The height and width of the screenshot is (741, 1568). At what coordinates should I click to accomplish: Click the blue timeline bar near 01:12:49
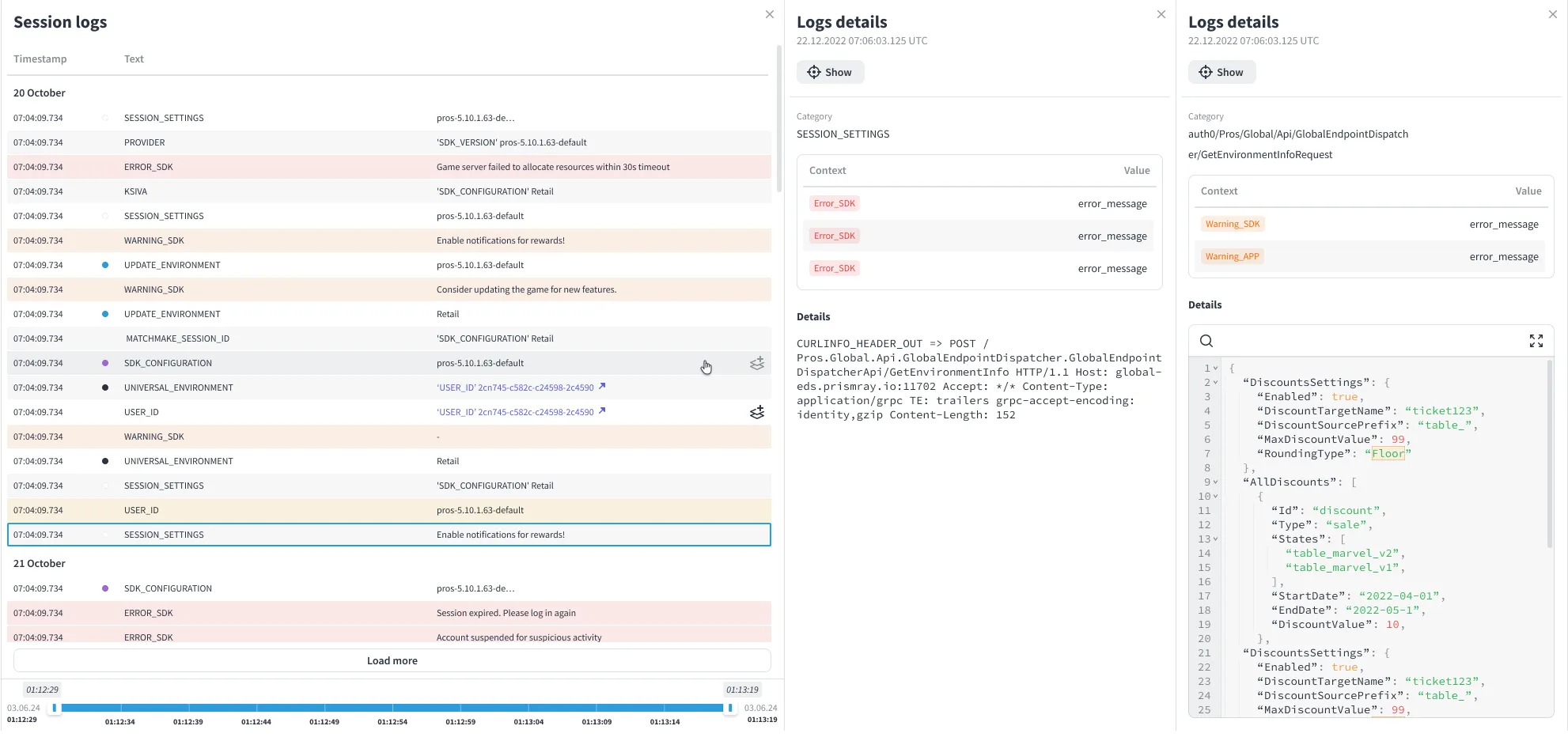[324, 708]
